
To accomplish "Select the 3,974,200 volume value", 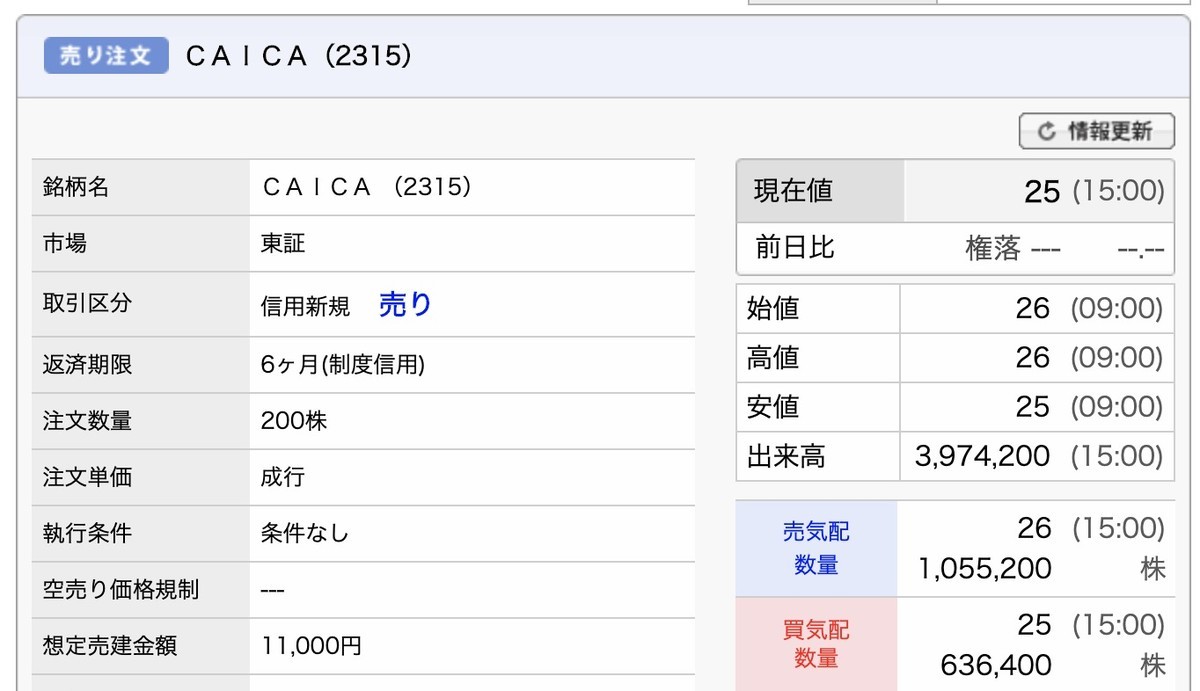I will click(982, 457).
